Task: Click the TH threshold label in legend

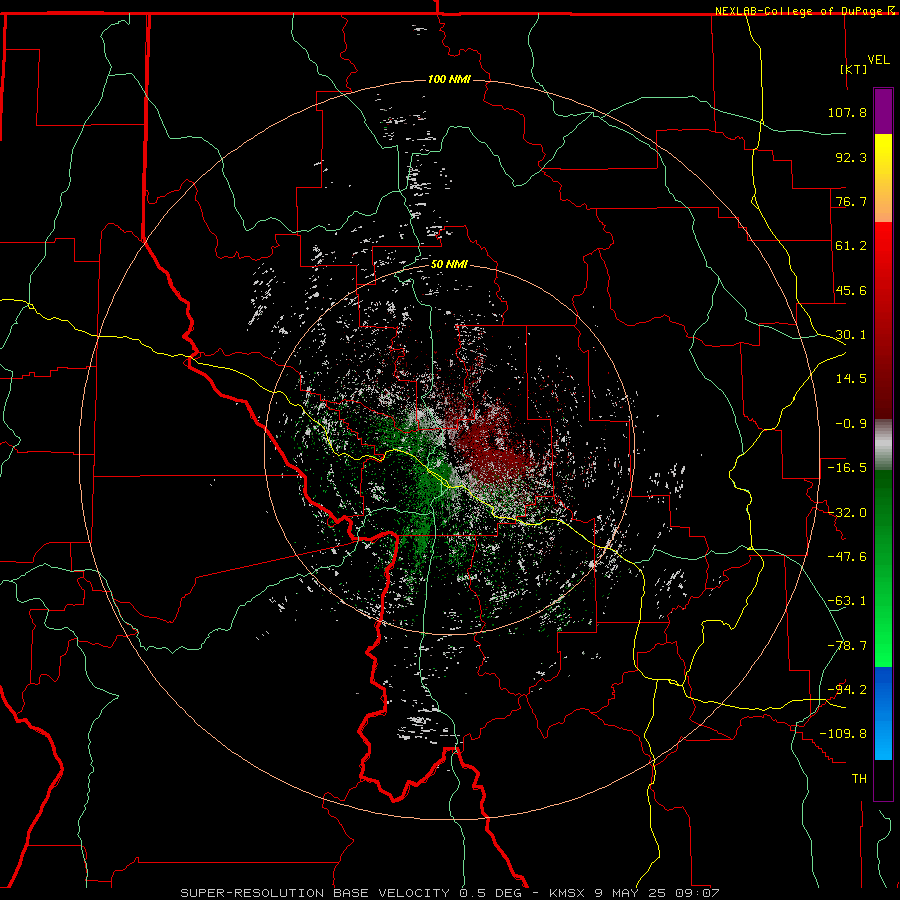Action: (859, 778)
